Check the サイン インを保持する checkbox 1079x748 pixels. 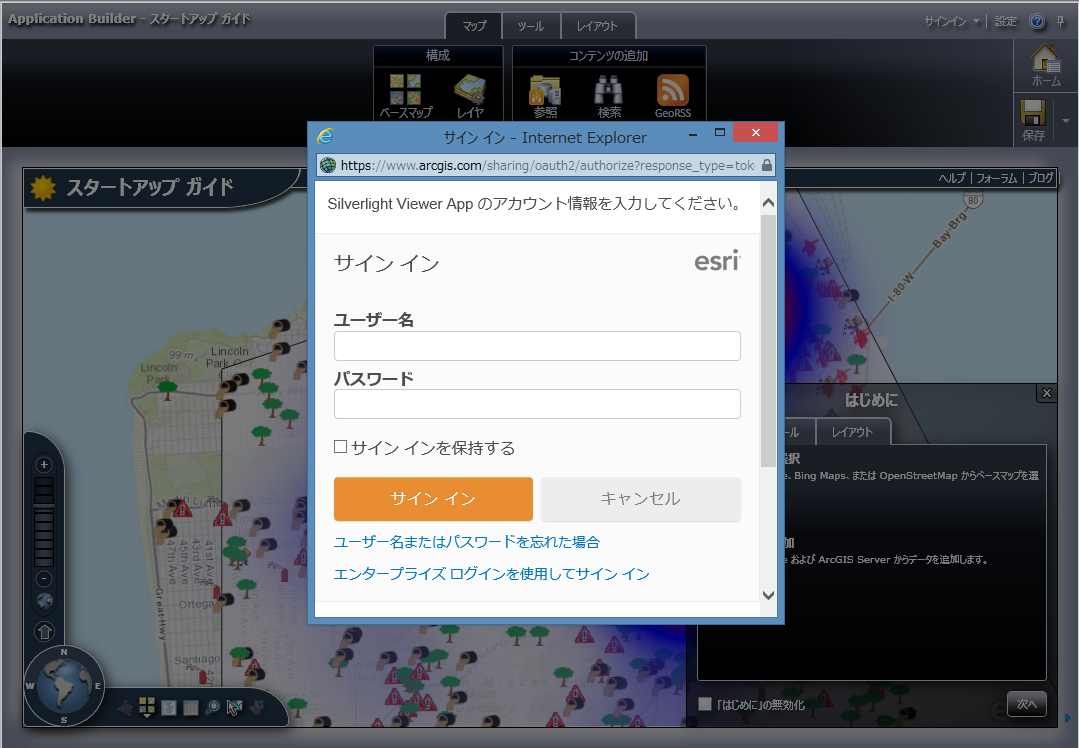[340, 447]
